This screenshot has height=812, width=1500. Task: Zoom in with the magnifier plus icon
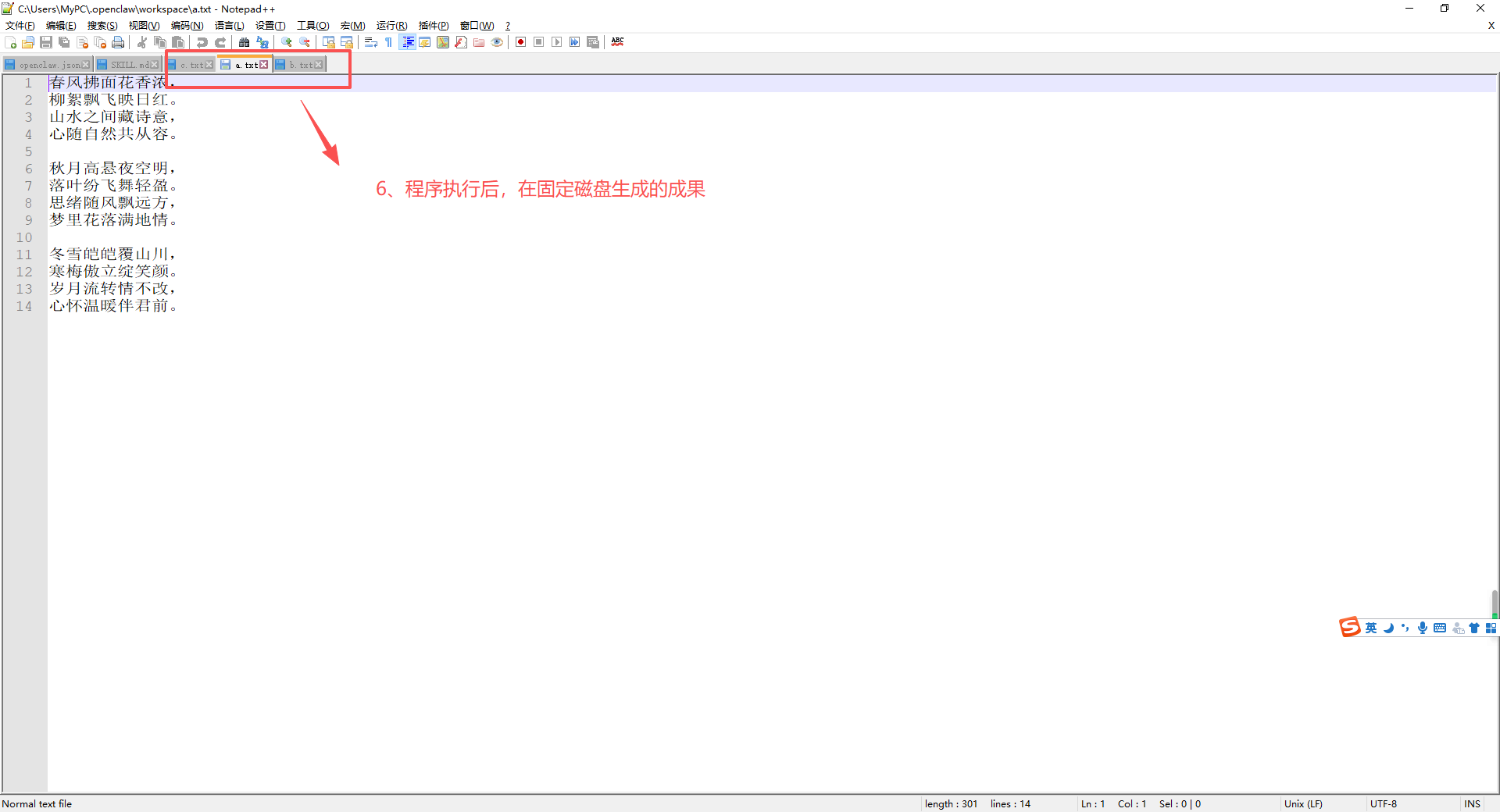pyautogui.click(x=287, y=42)
